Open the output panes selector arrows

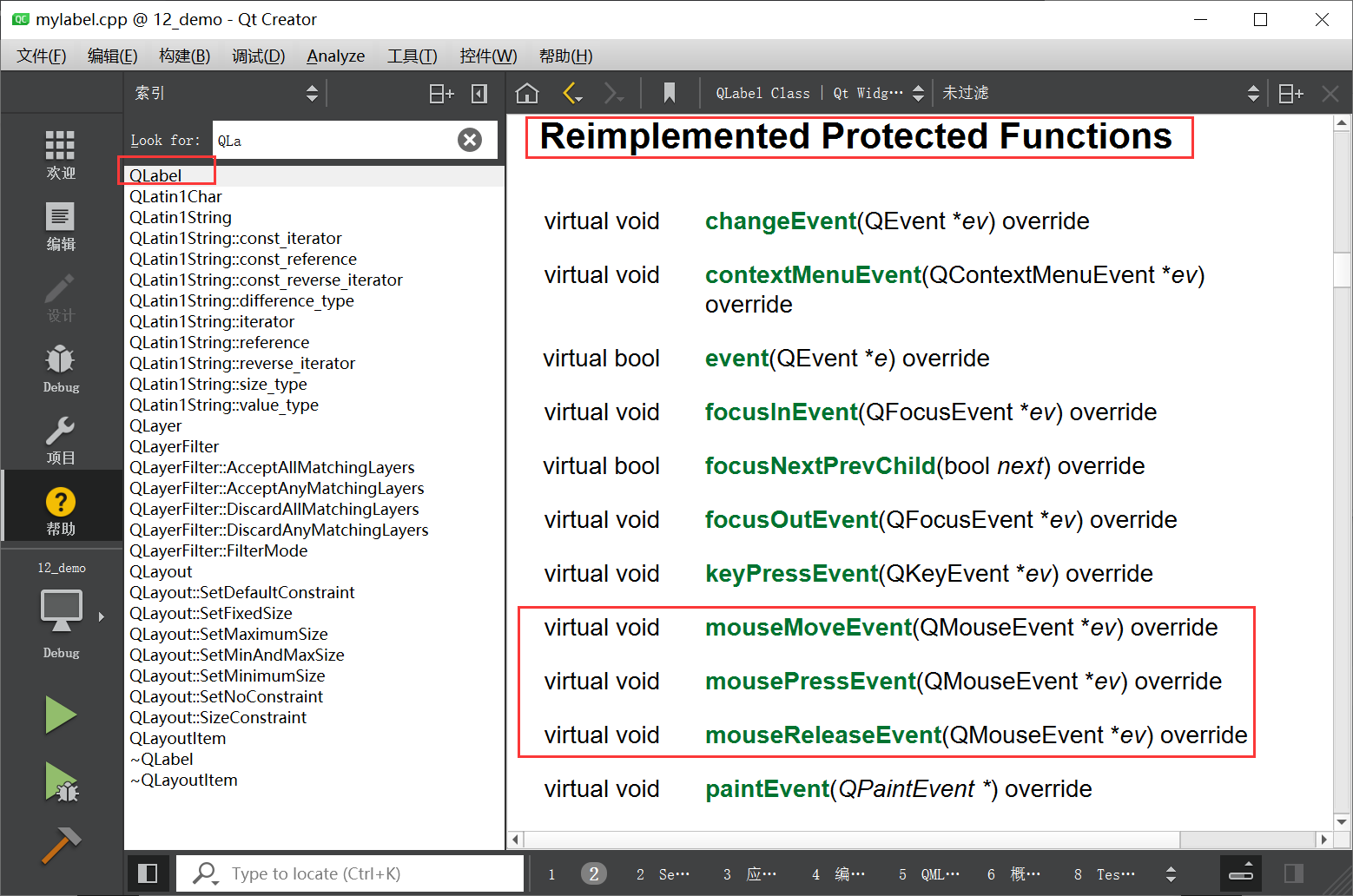point(1171,874)
